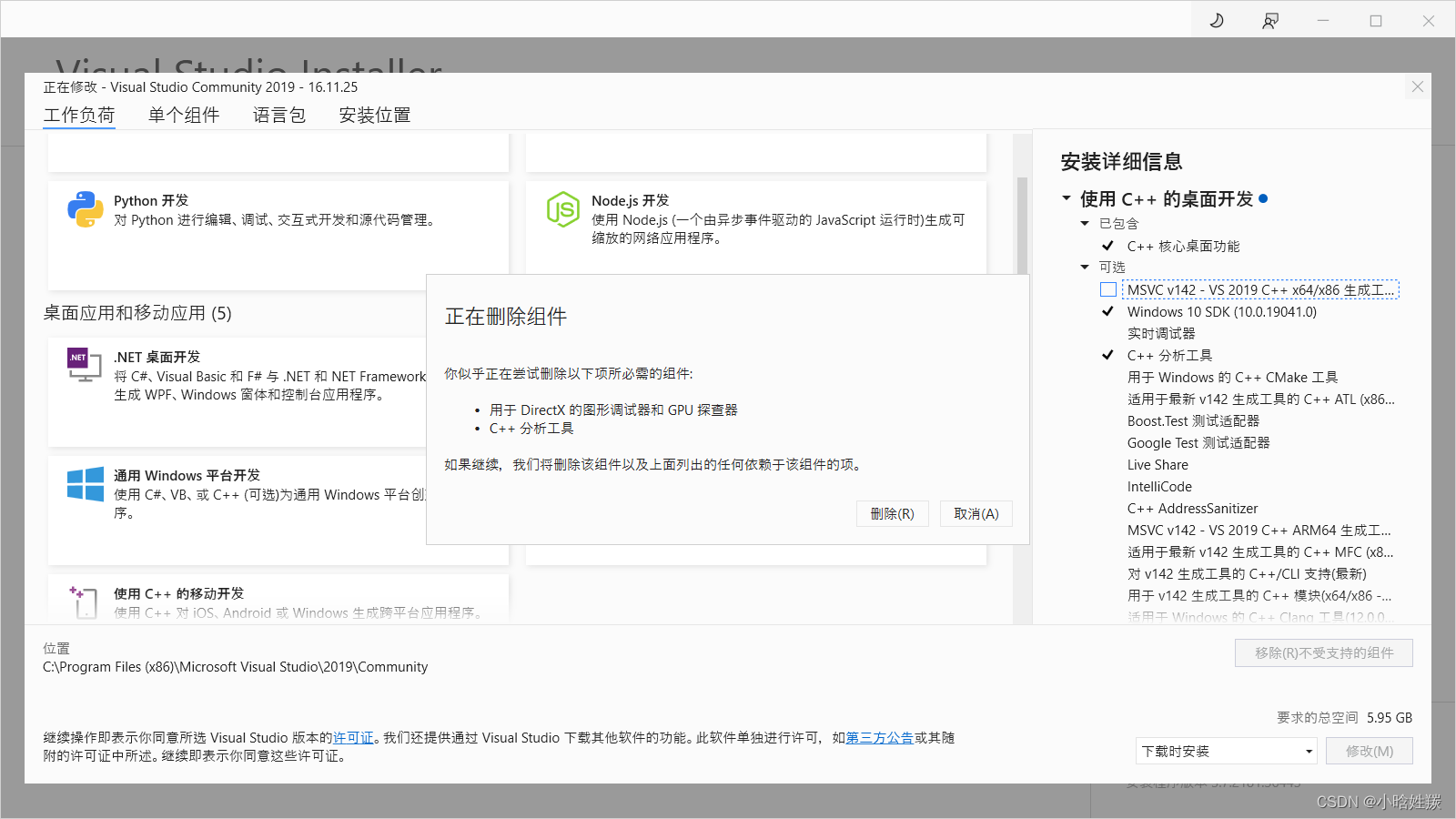Select the Python 开发 workload icon
Screen dimensions: 1456x819
[85, 210]
